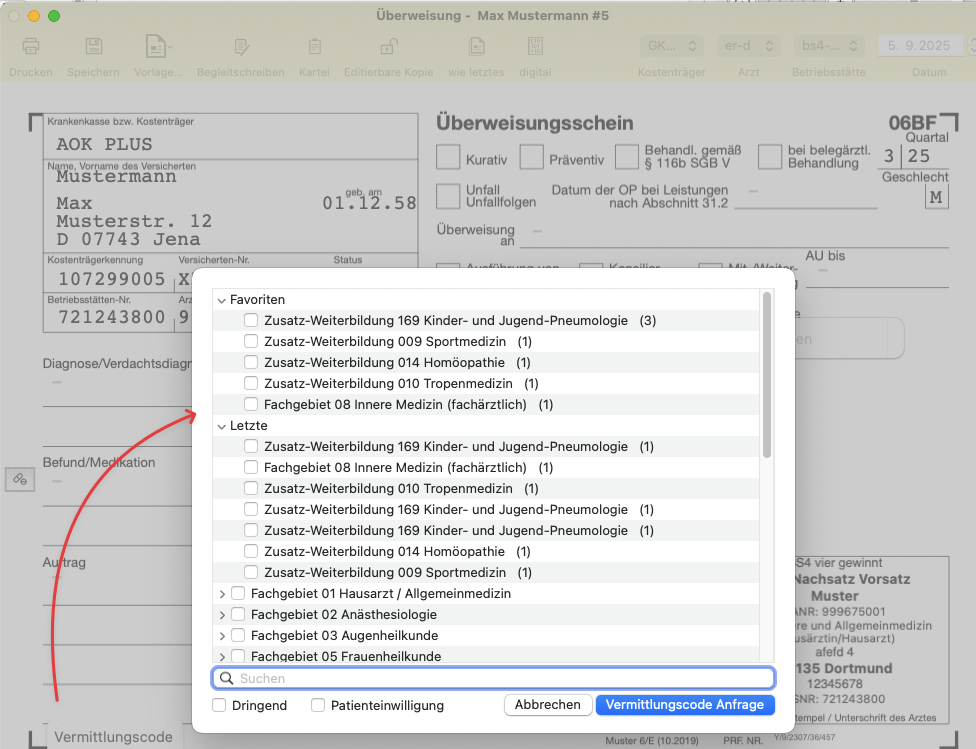Open the Arzt er-d dropdown
The height and width of the screenshot is (749, 976).
pyautogui.click(x=749, y=46)
